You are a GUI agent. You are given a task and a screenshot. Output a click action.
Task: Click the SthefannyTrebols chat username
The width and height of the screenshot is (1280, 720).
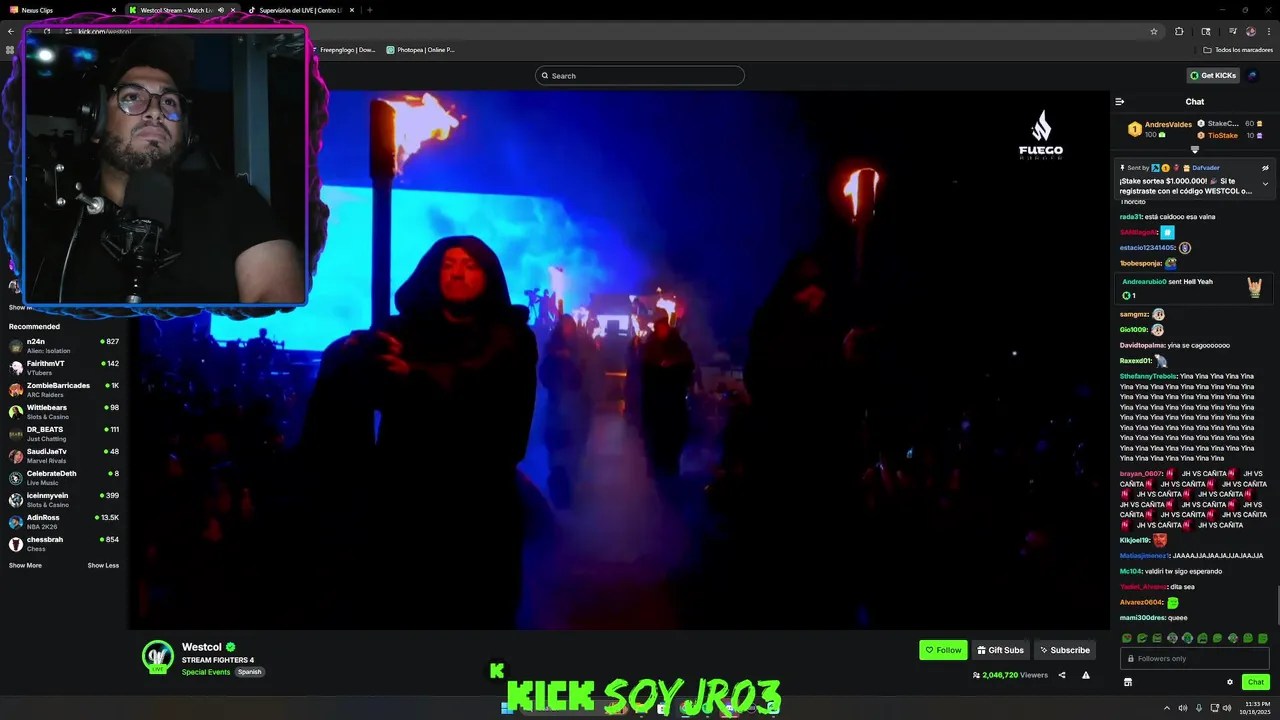click(x=1148, y=376)
